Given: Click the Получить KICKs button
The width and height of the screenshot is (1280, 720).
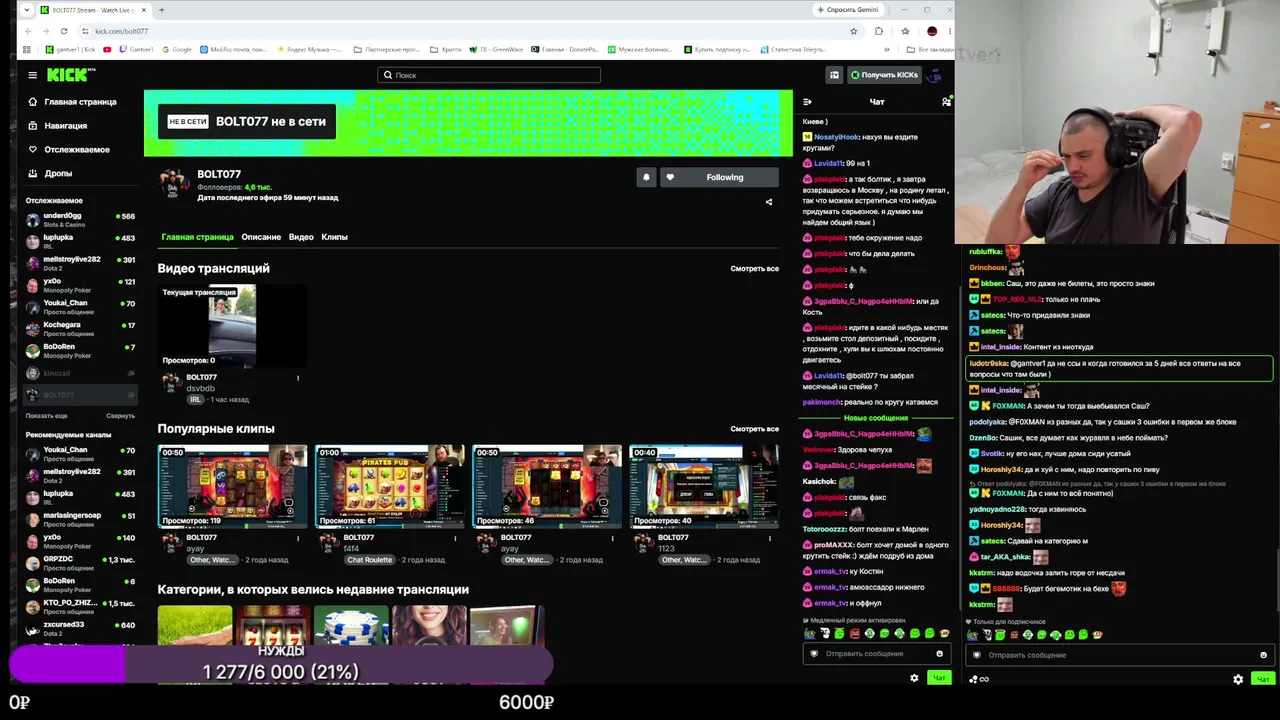Looking at the screenshot, I should click(x=884, y=75).
